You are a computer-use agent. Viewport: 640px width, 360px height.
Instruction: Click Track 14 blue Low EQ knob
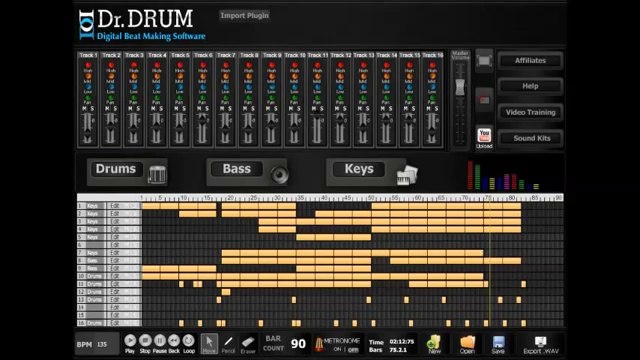click(x=387, y=87)
